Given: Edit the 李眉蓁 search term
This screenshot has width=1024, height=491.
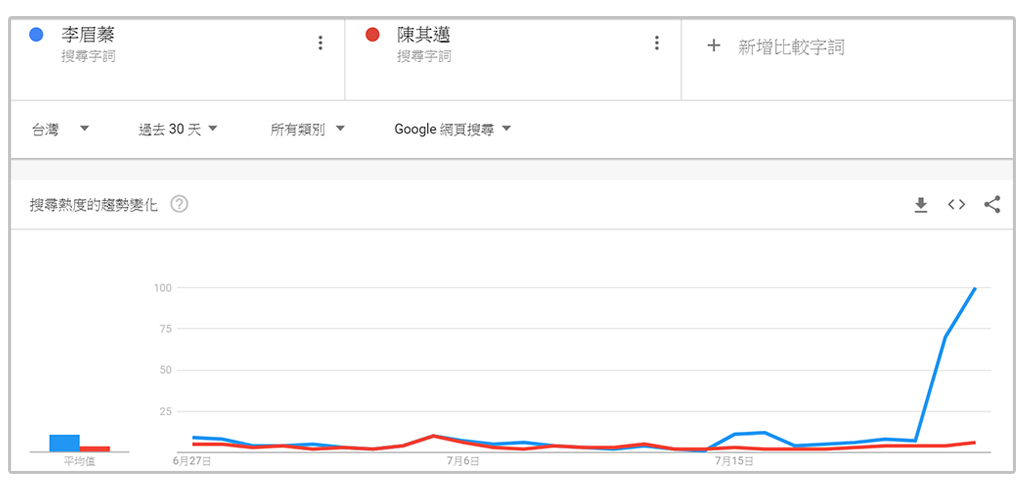Looking at the screenshot, I should (87, 35).
